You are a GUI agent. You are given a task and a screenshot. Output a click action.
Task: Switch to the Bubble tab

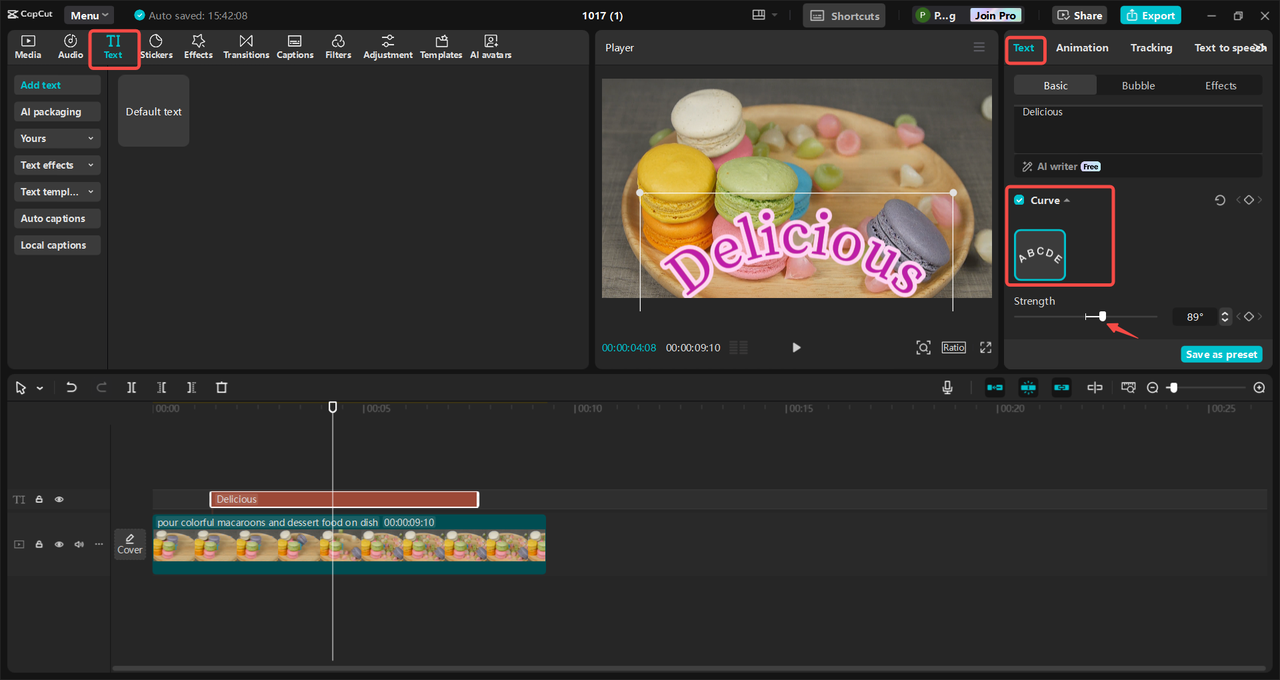(x=1138, y=86)
